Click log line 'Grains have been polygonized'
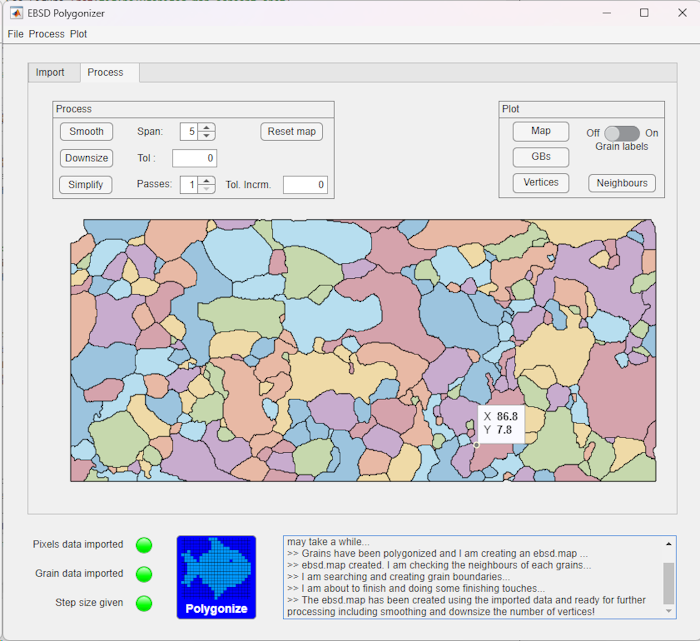700x641 pixels. click(x=438, y=554)
